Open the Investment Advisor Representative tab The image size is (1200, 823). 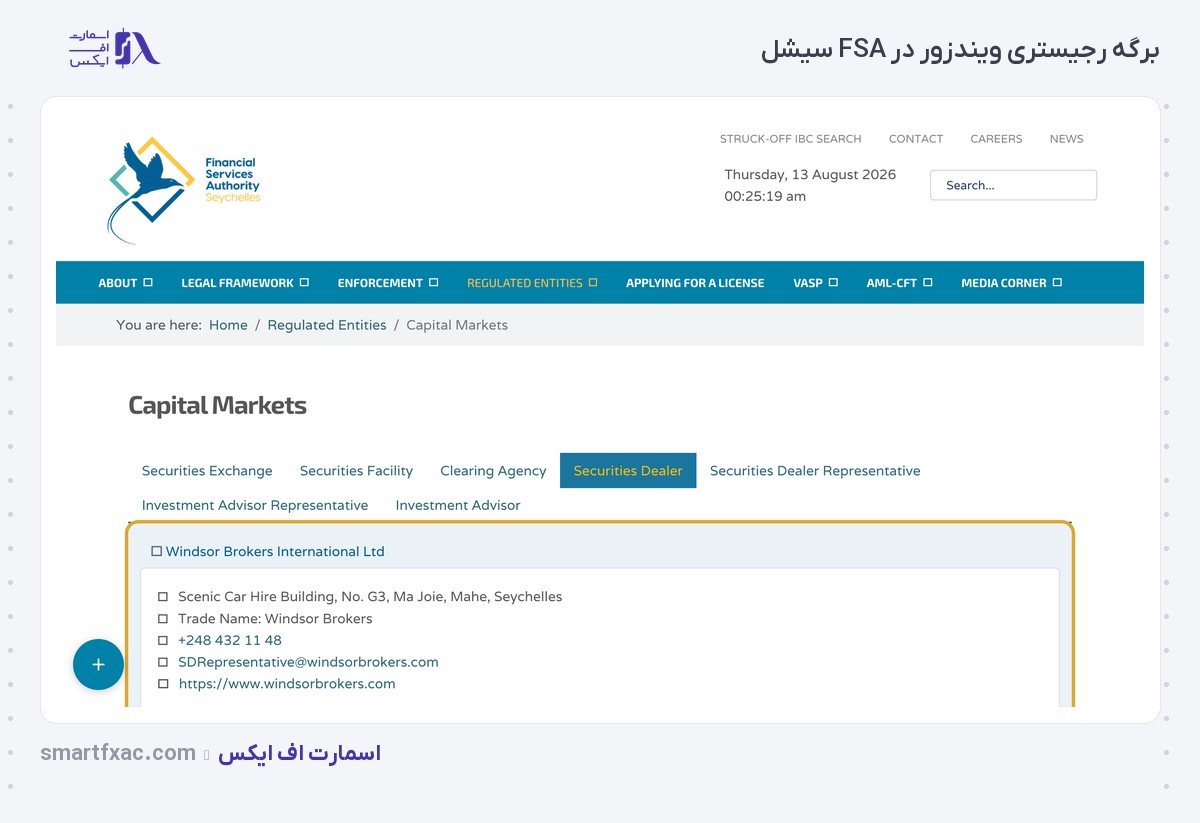(x=255, y=505)
